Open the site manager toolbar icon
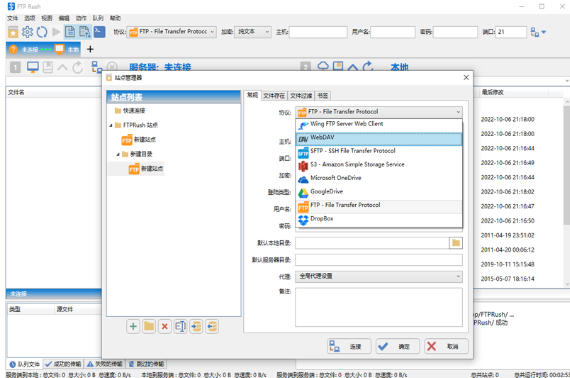The width and height of the screenshot is (570, 378). 13,32
